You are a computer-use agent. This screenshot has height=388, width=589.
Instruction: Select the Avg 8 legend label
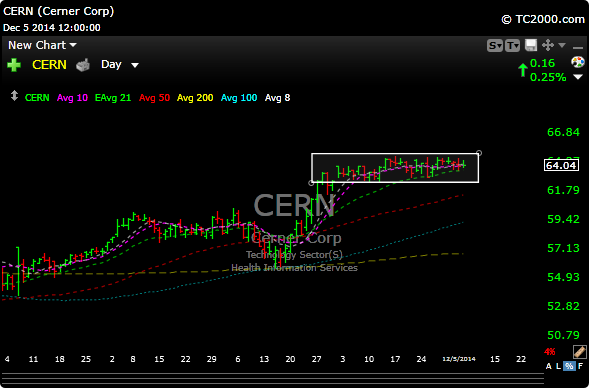pos(278,98)
